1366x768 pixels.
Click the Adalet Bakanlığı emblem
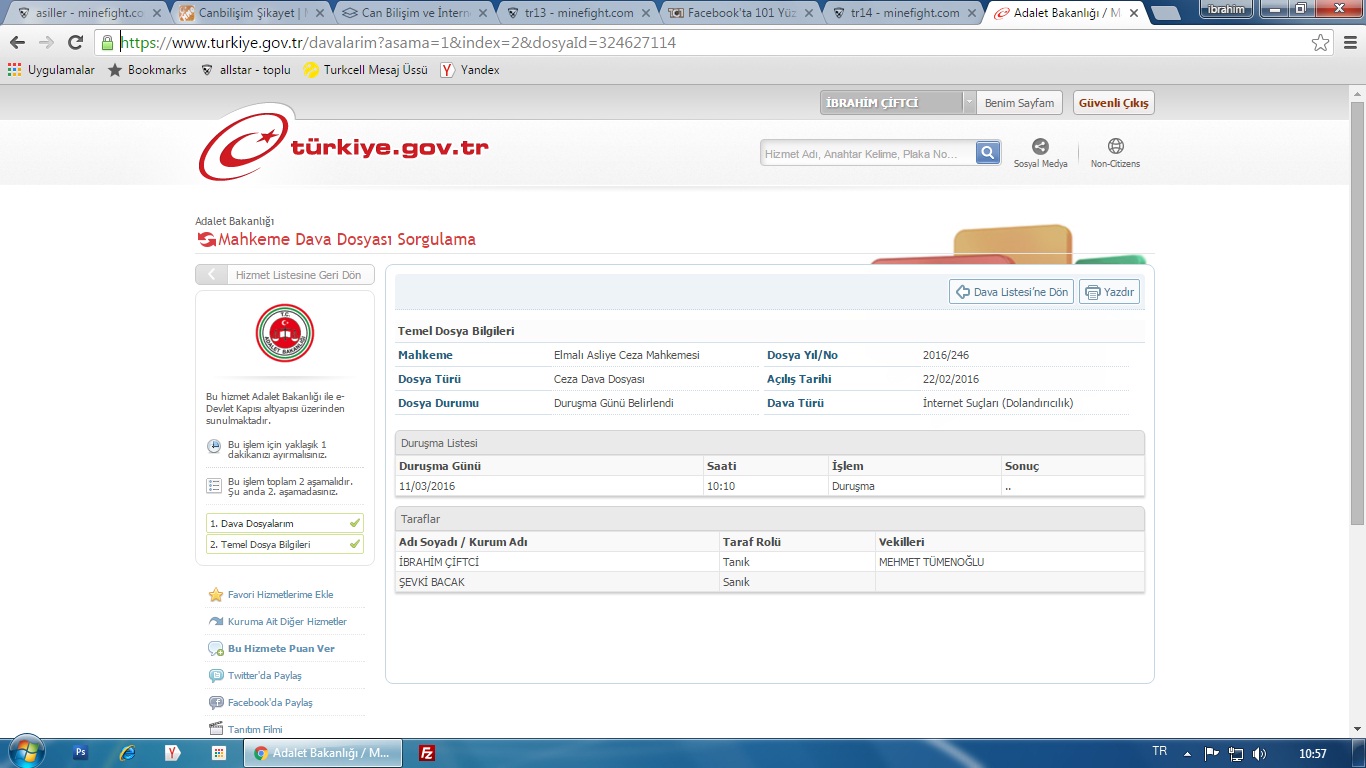(285, 333)
